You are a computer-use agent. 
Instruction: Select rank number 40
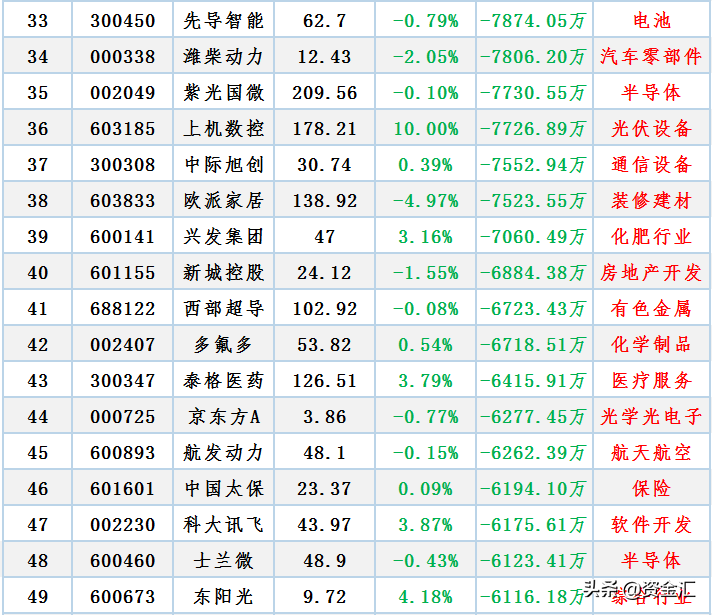click(38, 273)
